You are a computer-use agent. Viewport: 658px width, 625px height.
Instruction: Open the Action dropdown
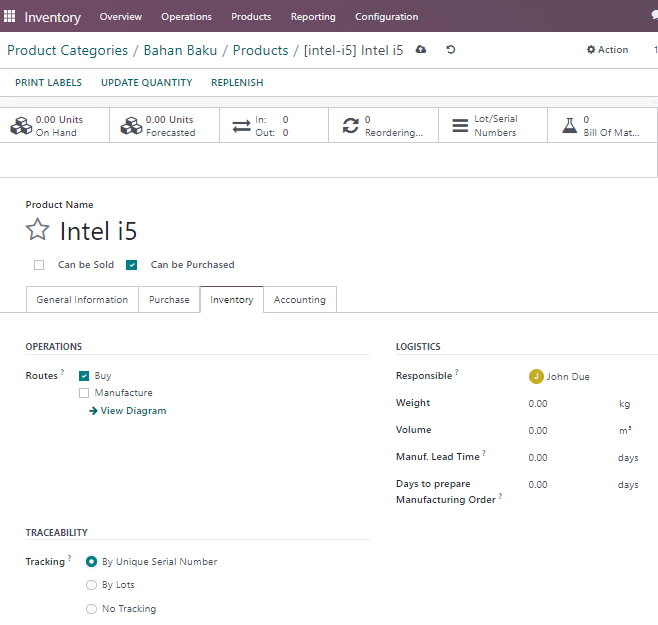607,50
